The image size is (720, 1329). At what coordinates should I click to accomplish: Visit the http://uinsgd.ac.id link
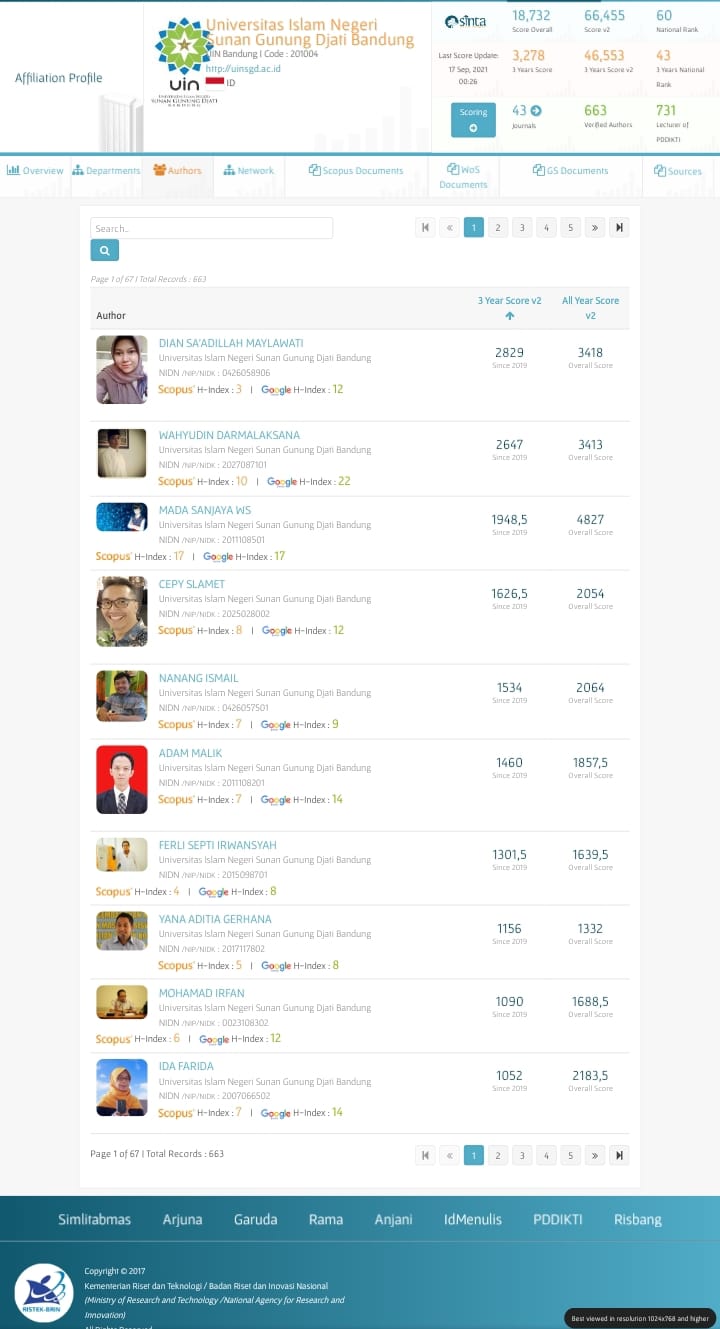click(x=244, y=68)
